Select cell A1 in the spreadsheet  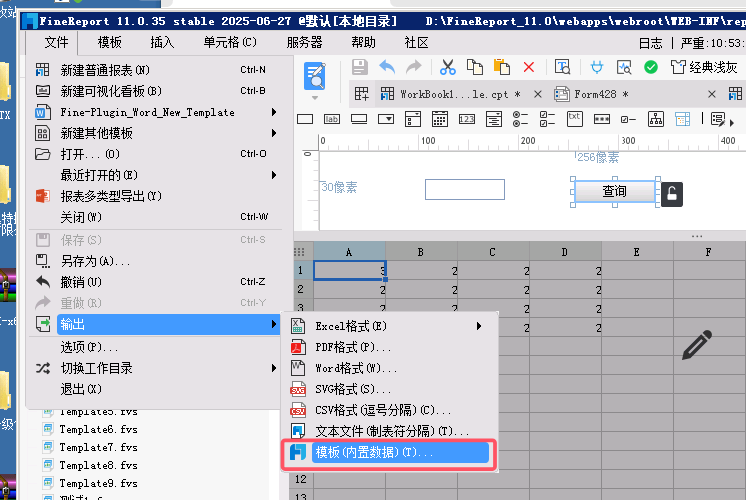[x=350, y=270]
